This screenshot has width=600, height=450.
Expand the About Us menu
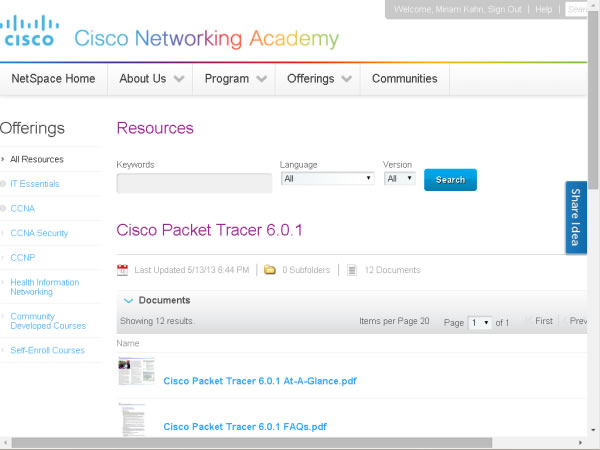(151, 79)
